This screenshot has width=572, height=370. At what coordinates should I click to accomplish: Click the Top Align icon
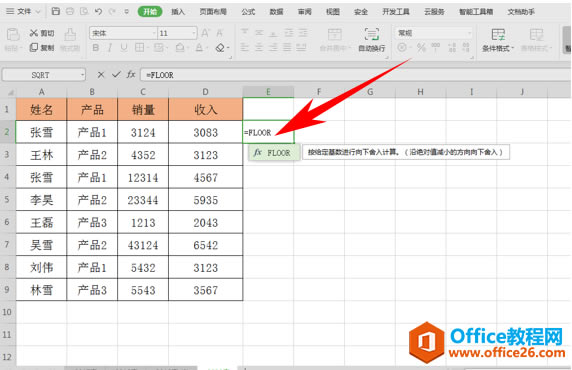click(x=245, y=33)
